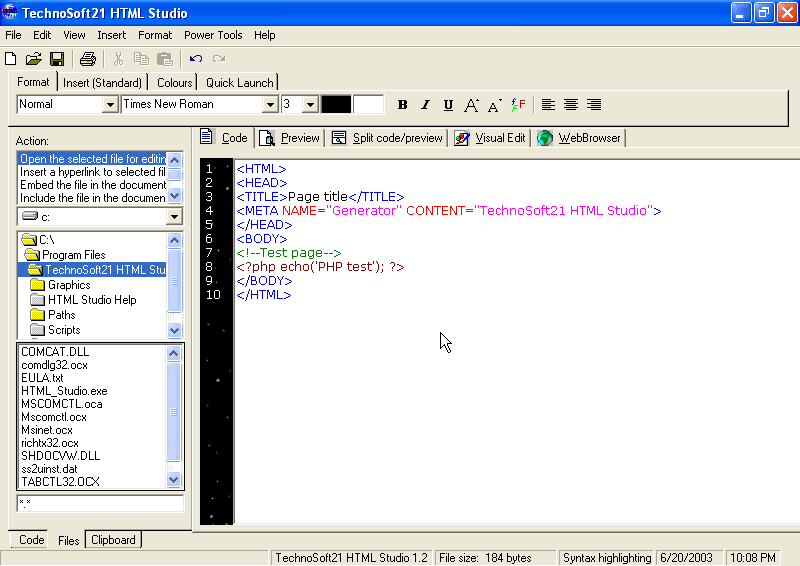Image resolution: width=800 pixels, height=566 pixels.
Task: Click the Open file folder icon
Action: 34,59
